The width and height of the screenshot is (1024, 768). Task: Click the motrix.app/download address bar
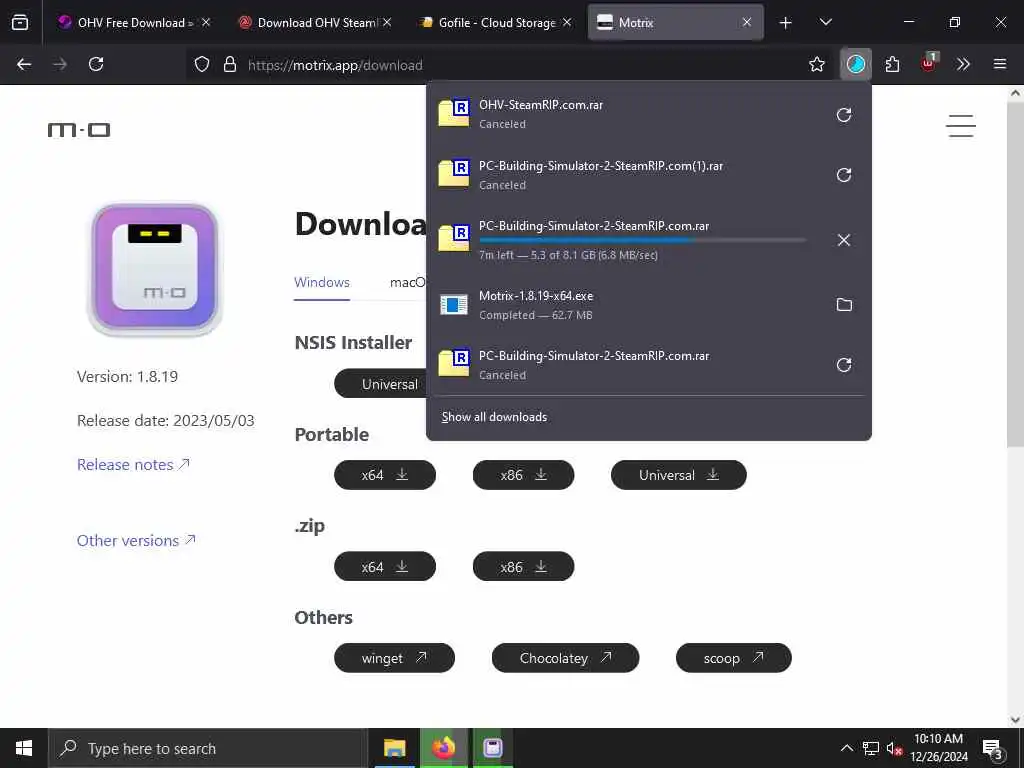(496, 65)
